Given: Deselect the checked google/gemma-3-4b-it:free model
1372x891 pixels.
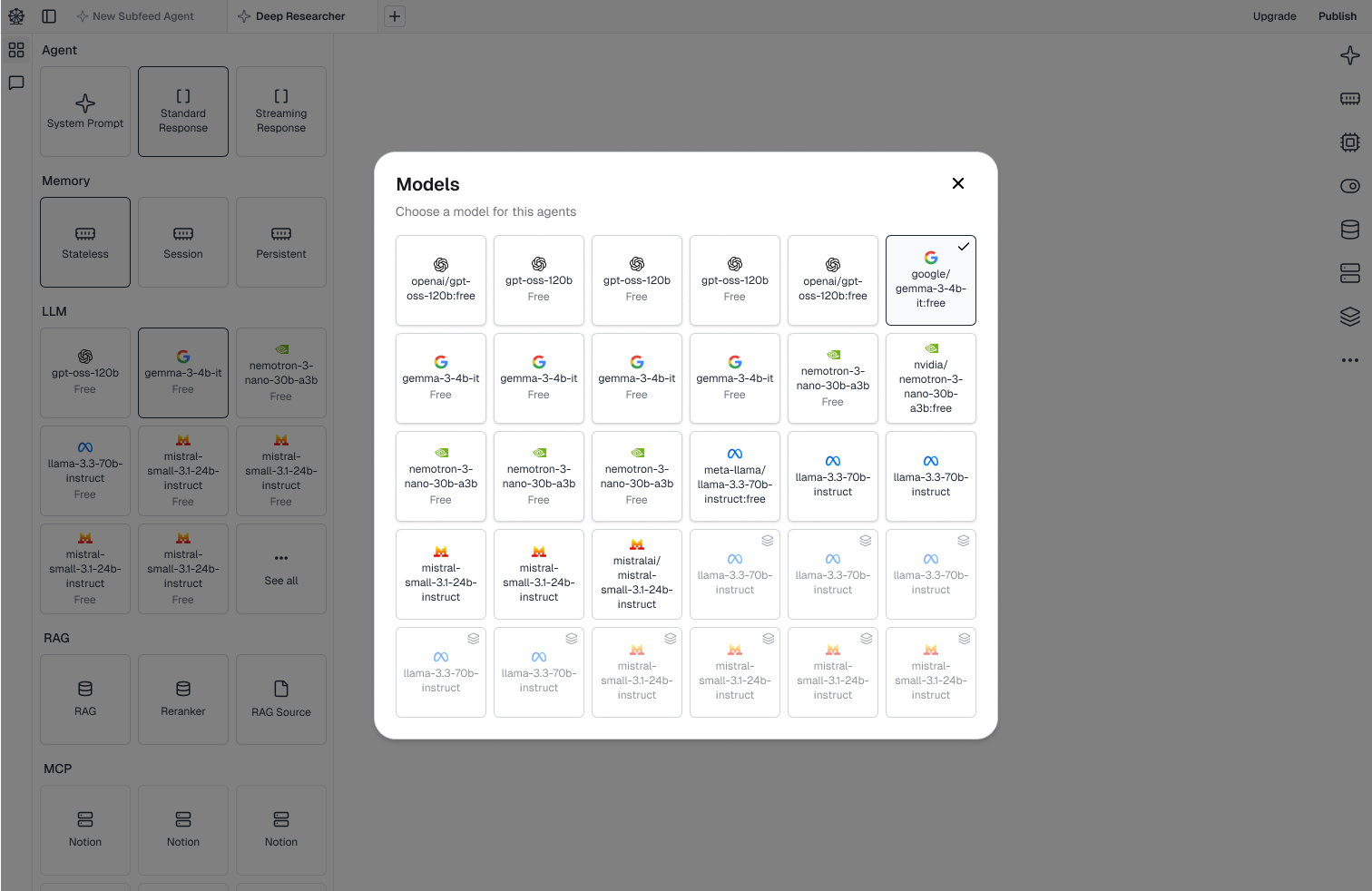Looking at the screenshot, I should 930,280.
